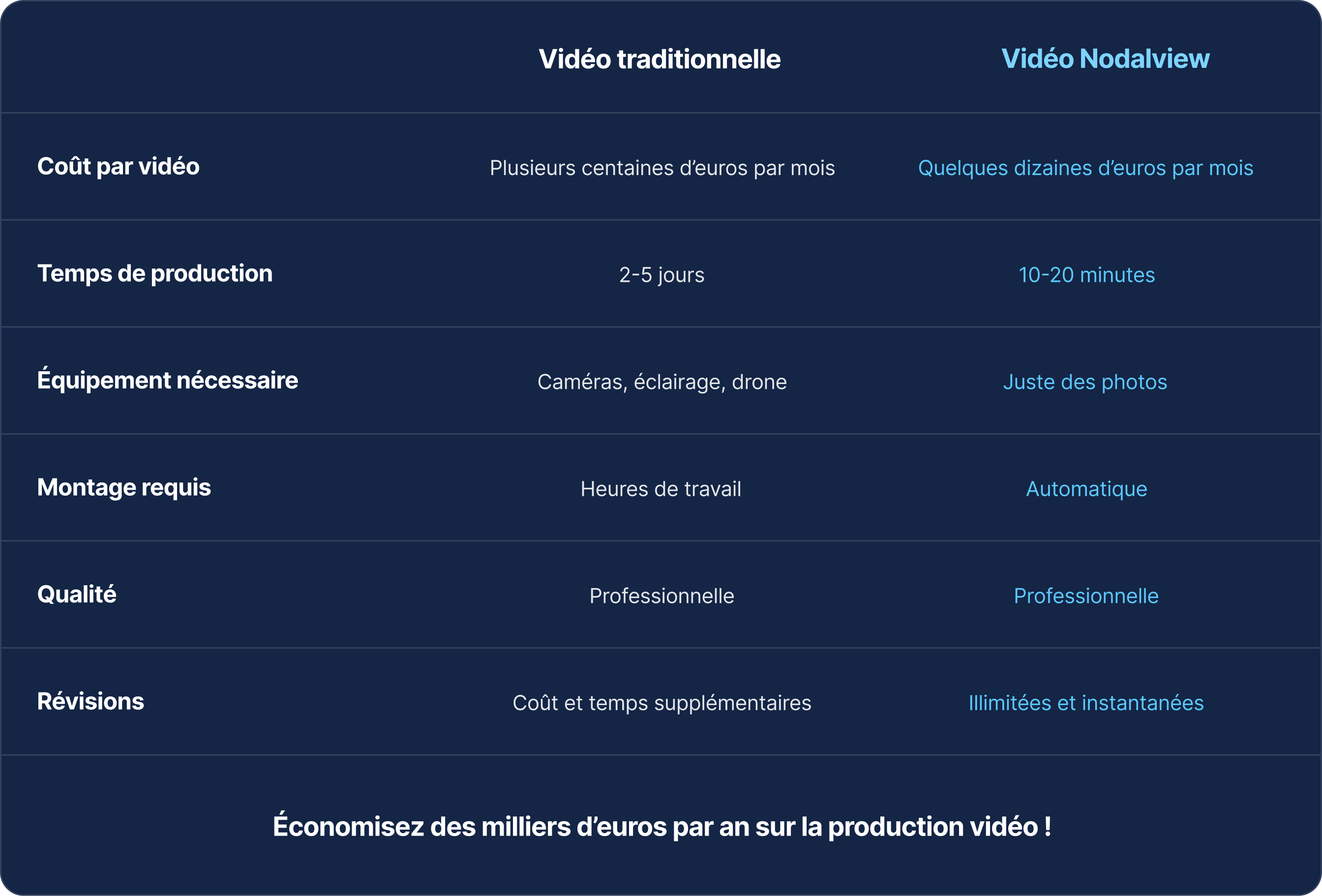Click the '10-20 minutes' cell
The image size is (1322, 896).
click(x=1086, y=275)
